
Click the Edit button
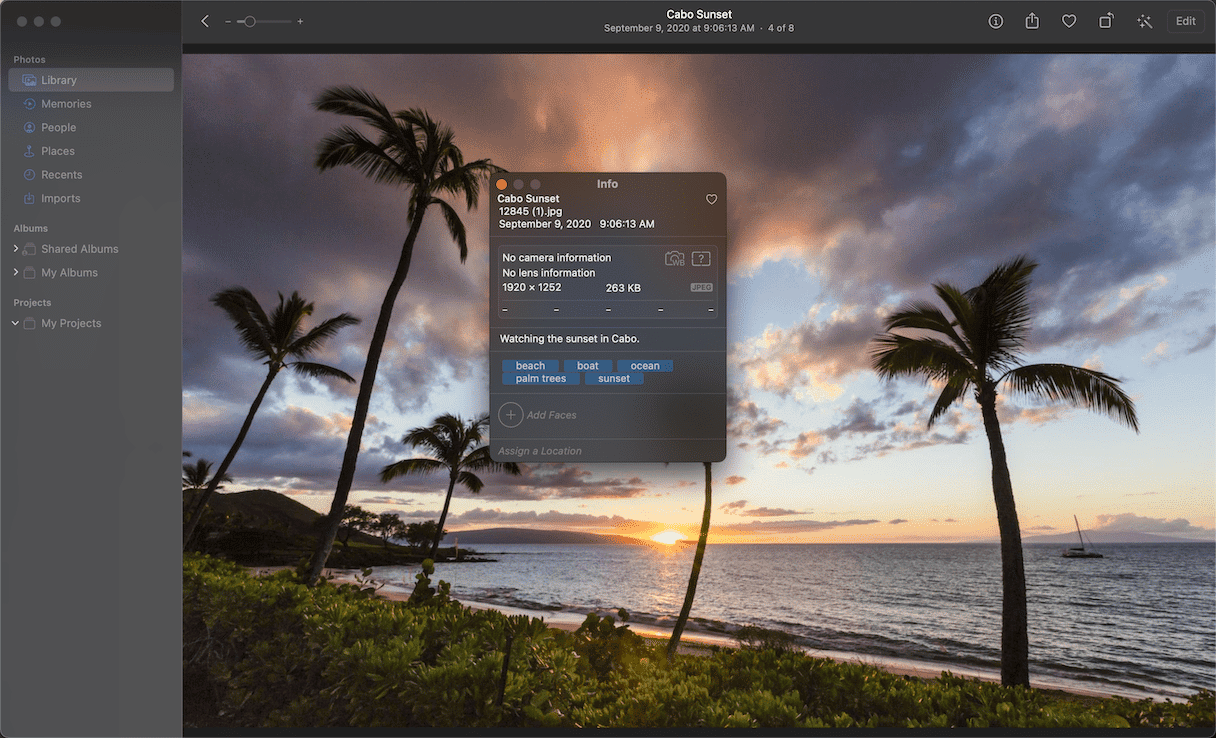[x=1185, y=21]
